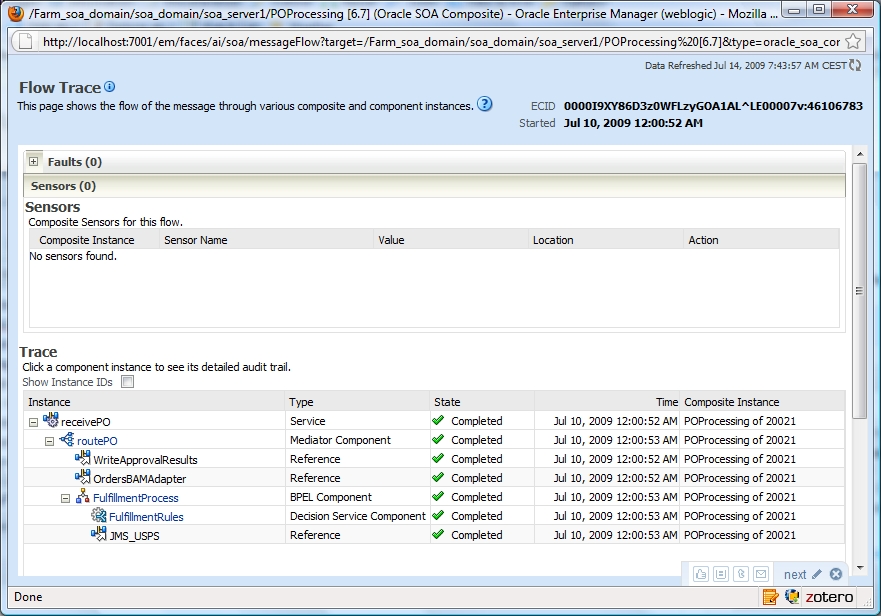The image size is (881, 616).
Task: Click the envelope icon in the bottom toolbar
Action: pyautogui.click(x=761, y=574)
